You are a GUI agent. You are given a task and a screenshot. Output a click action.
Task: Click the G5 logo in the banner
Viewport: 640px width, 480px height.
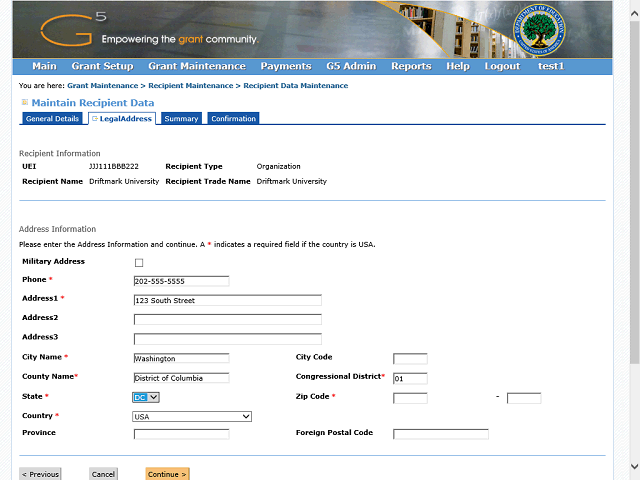coord(73,29)
